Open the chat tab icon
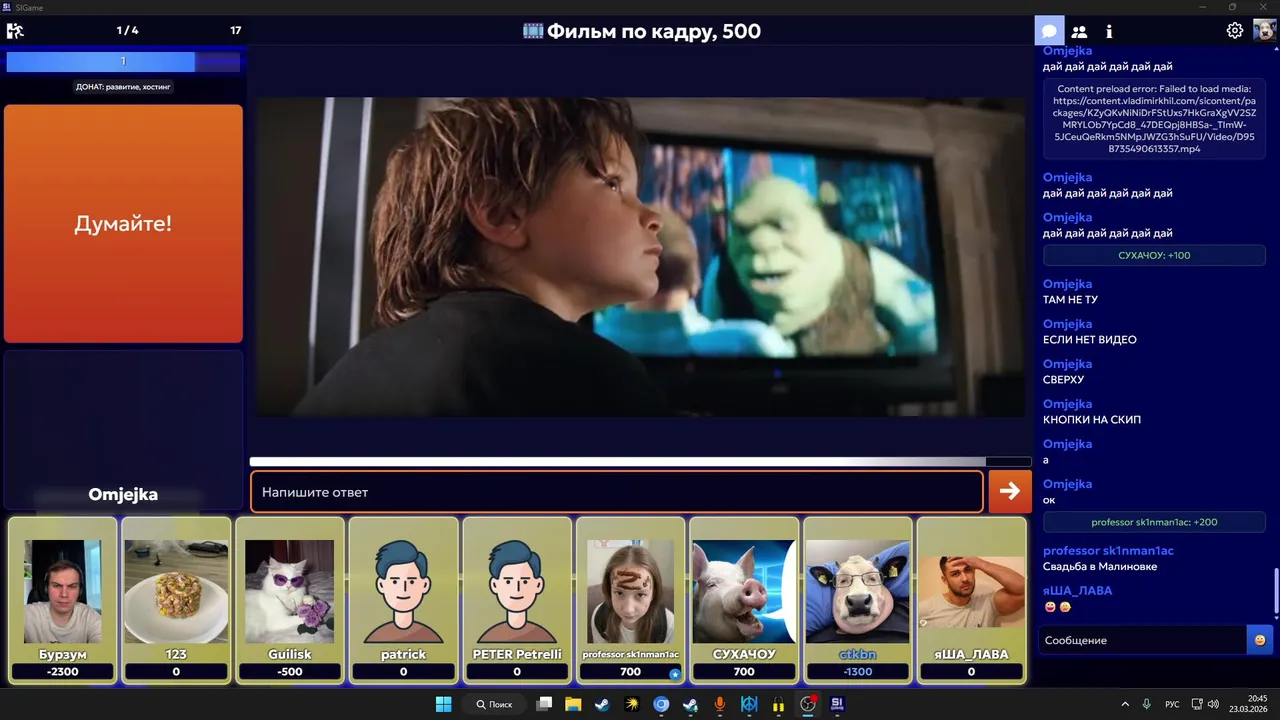Viewport: 1280px width, 720px height. pos(1049,31)
